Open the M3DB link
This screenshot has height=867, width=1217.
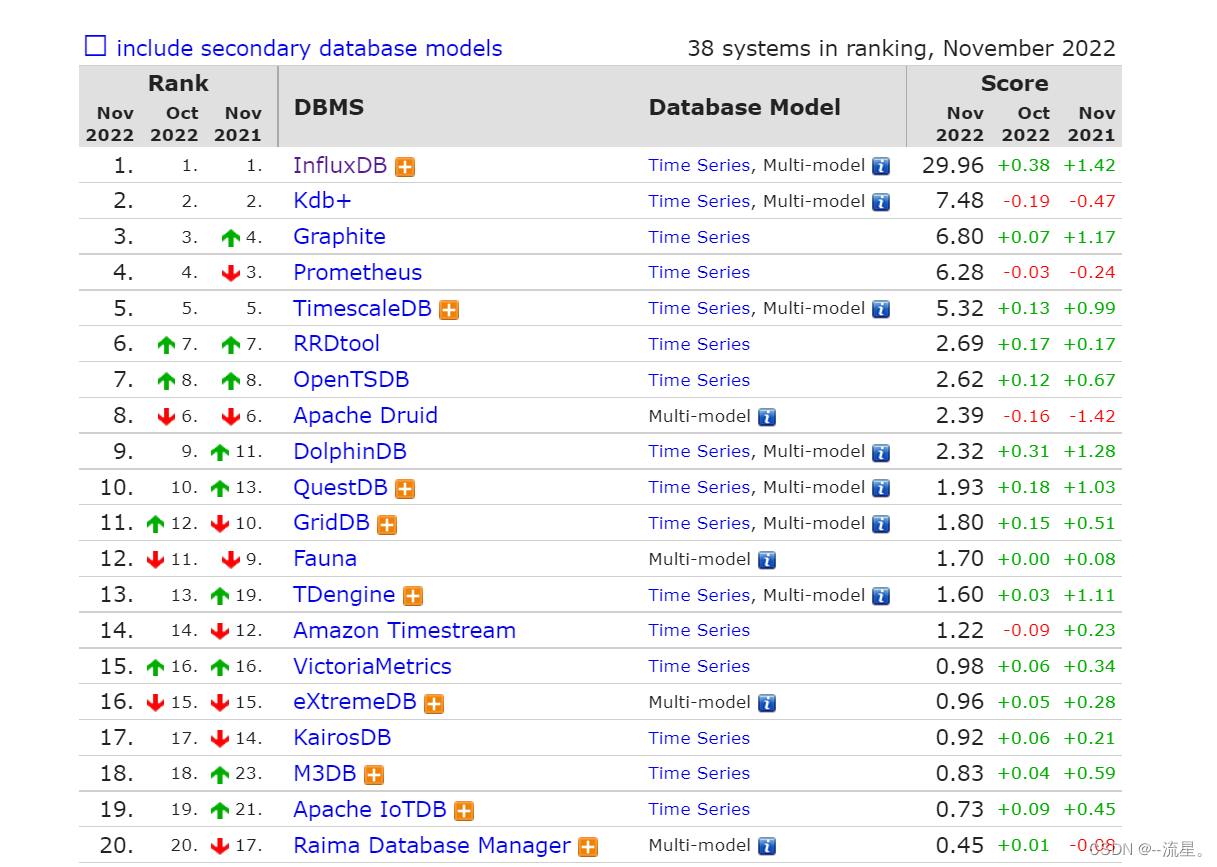pos(324,774)
